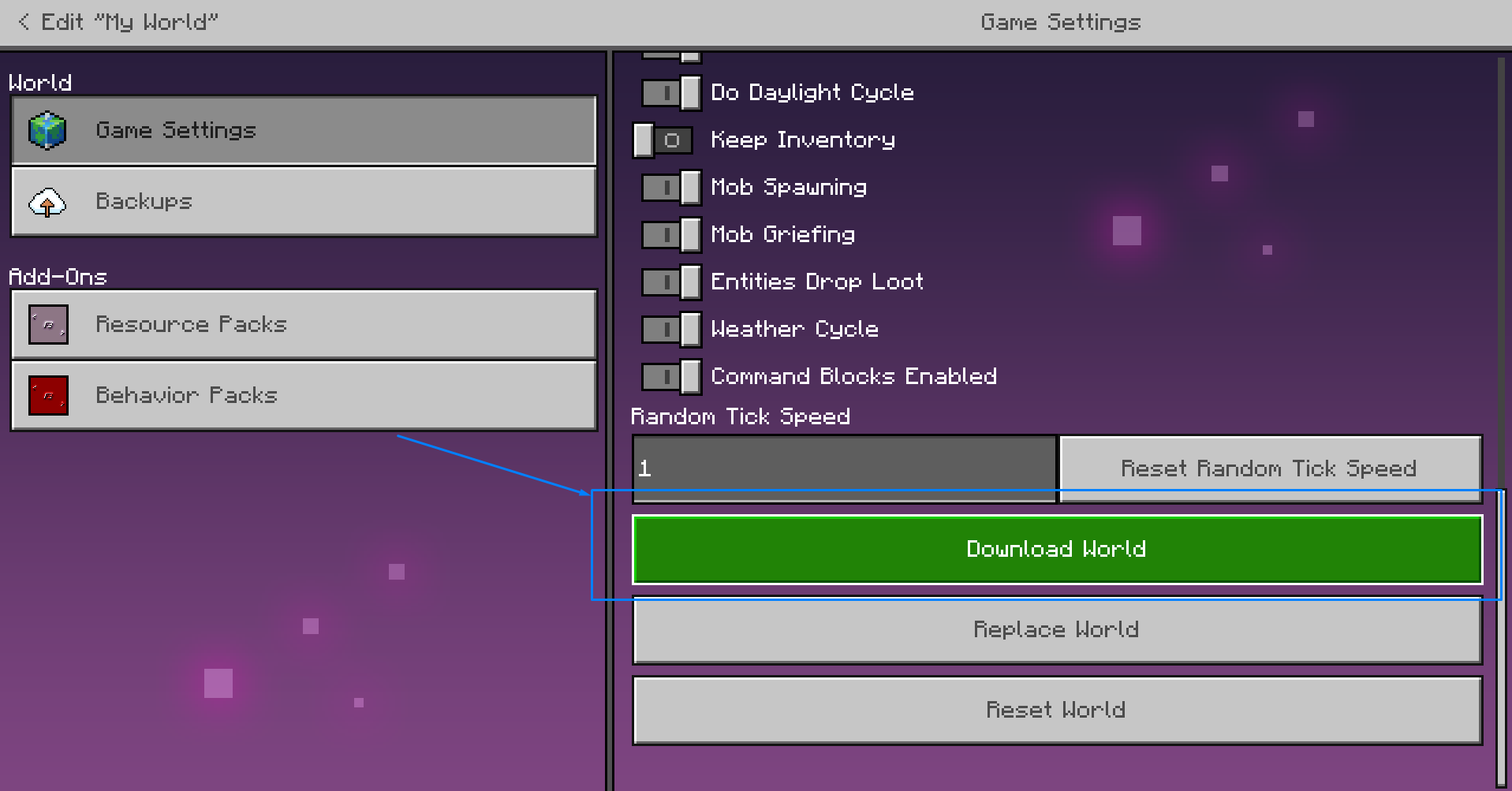Click the Replace World button

1057,629
